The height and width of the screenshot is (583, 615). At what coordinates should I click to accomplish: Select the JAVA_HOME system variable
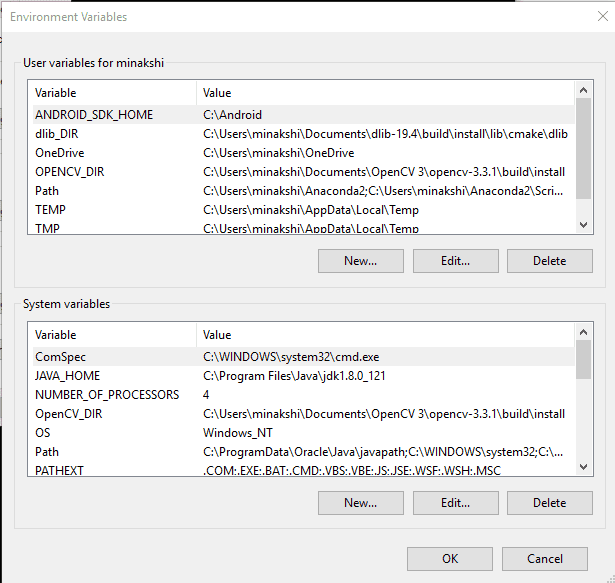304,376
